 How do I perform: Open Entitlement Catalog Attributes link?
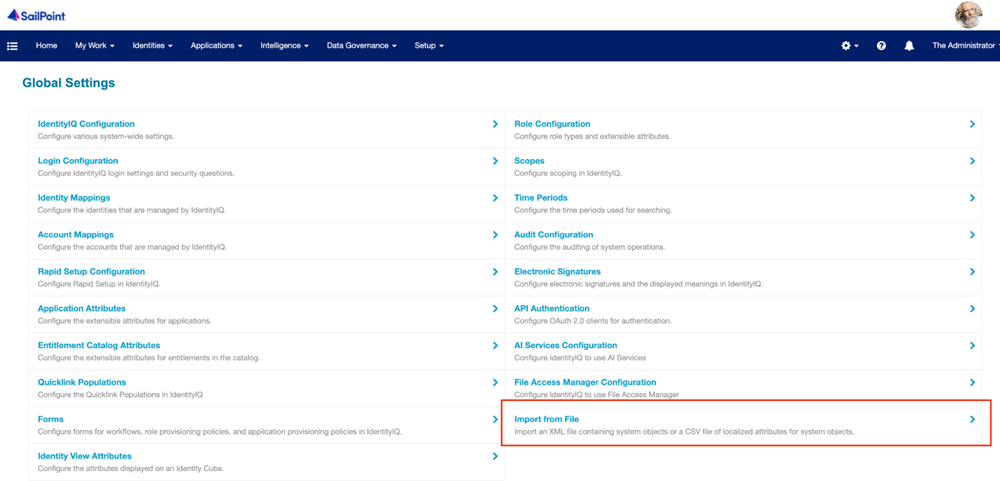tap(99, 345)
